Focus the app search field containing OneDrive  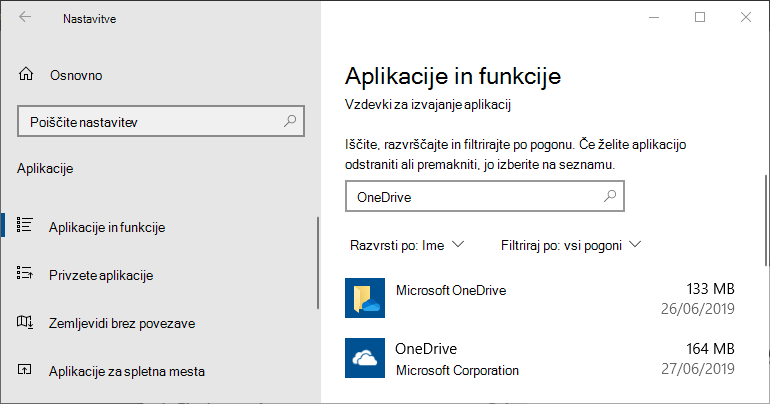(x=485, y=196)
